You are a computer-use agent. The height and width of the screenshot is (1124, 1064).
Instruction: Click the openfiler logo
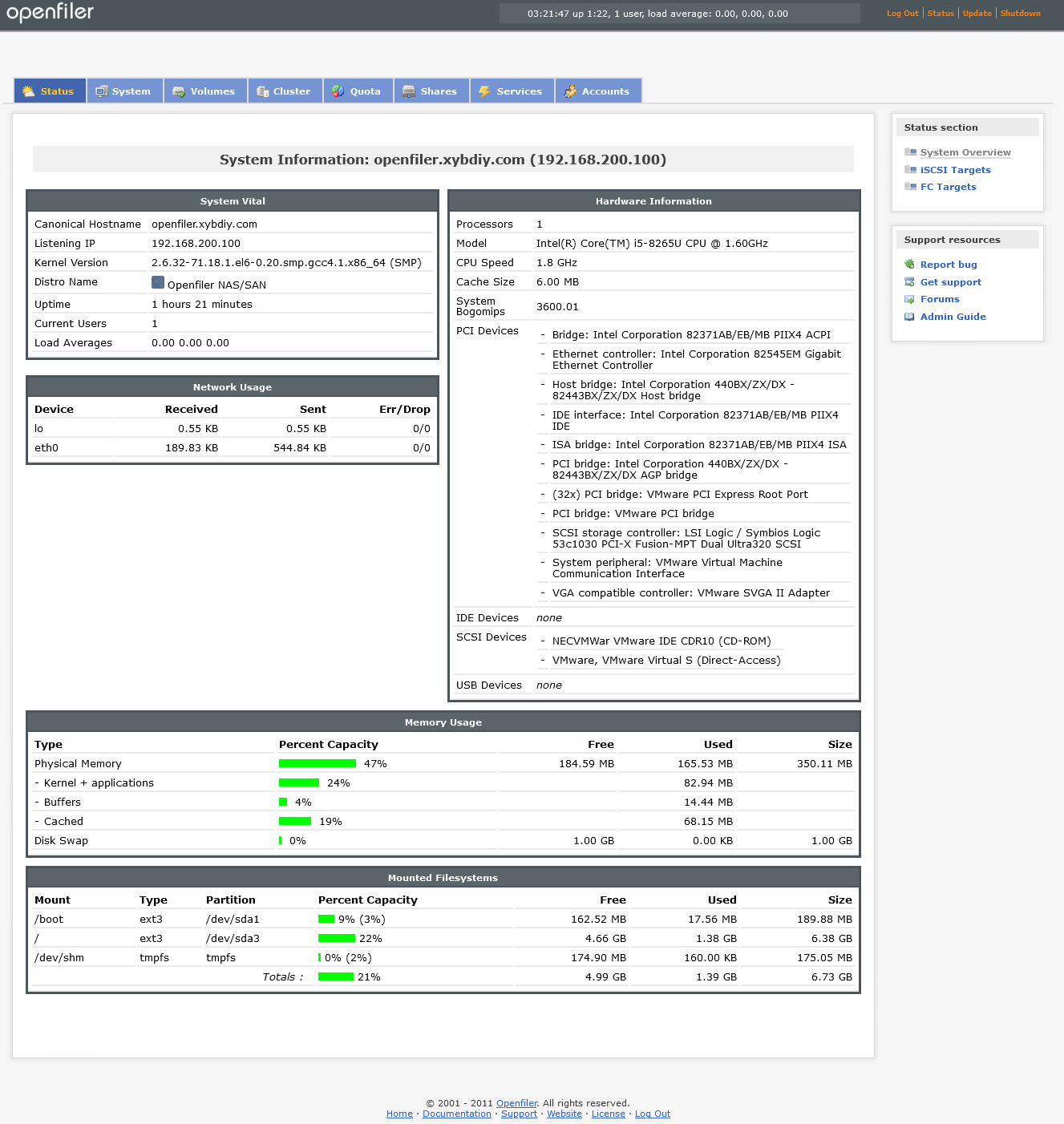(50, 13)
